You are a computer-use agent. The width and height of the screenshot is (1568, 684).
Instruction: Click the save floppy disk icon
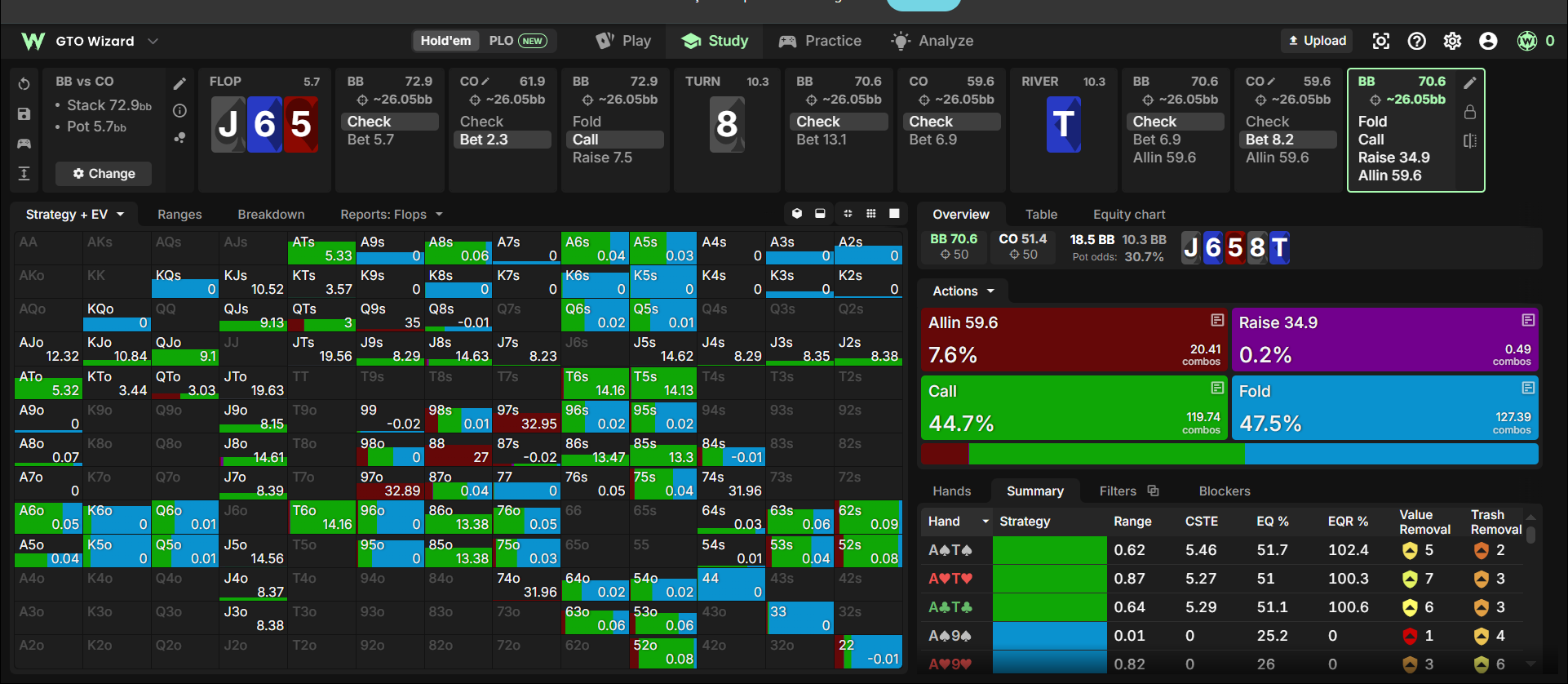coord(24,114)
